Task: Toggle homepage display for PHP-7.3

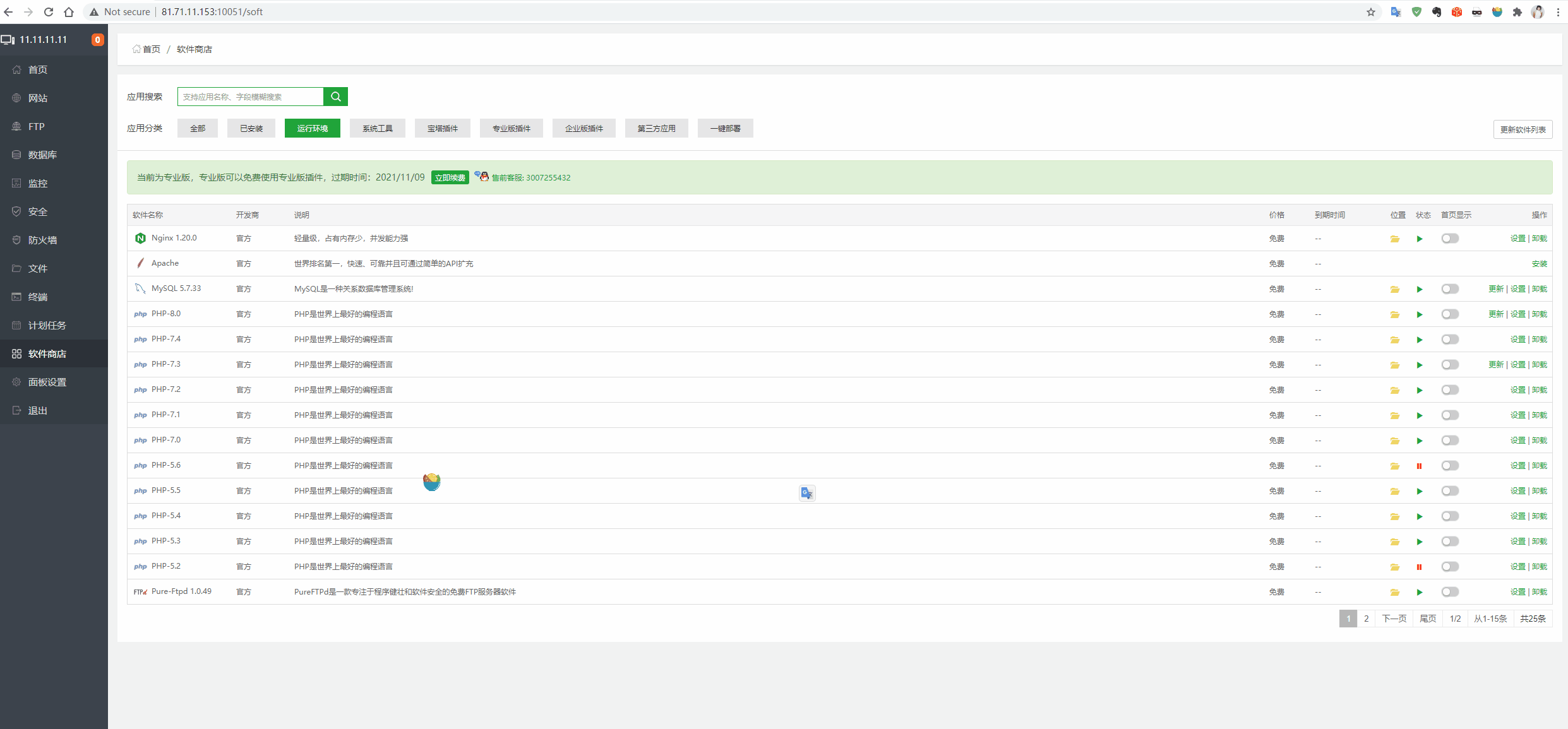Action: coord(1450,365)
